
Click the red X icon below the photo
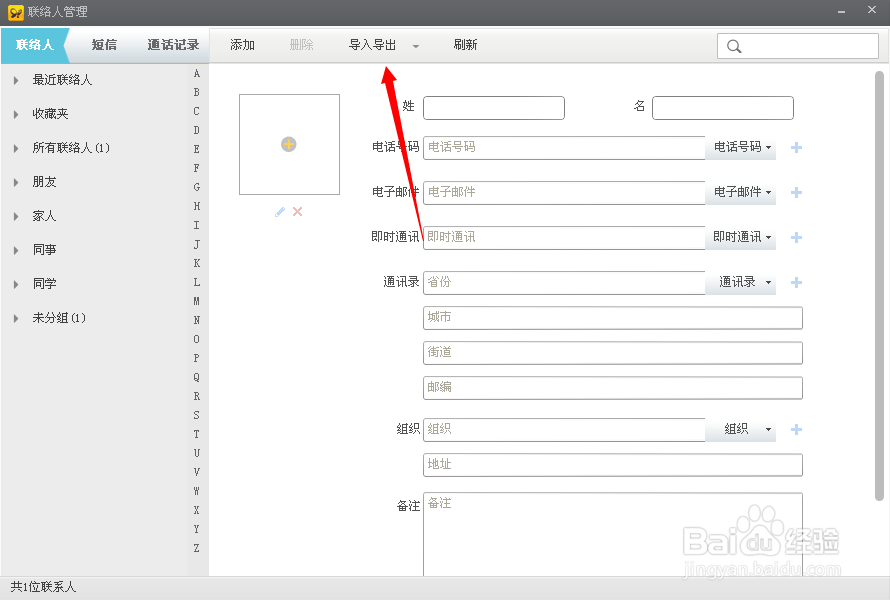click(x=297, y=211)
